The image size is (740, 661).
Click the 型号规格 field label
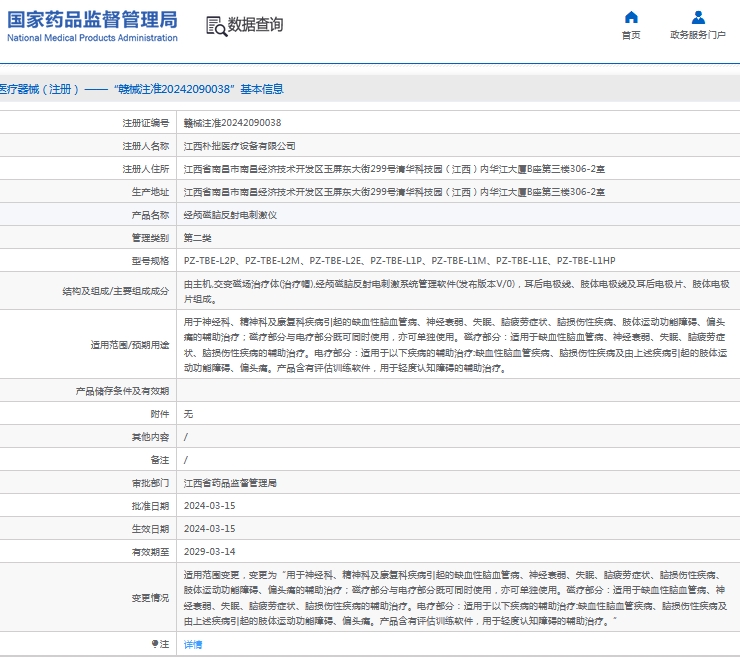150,261
